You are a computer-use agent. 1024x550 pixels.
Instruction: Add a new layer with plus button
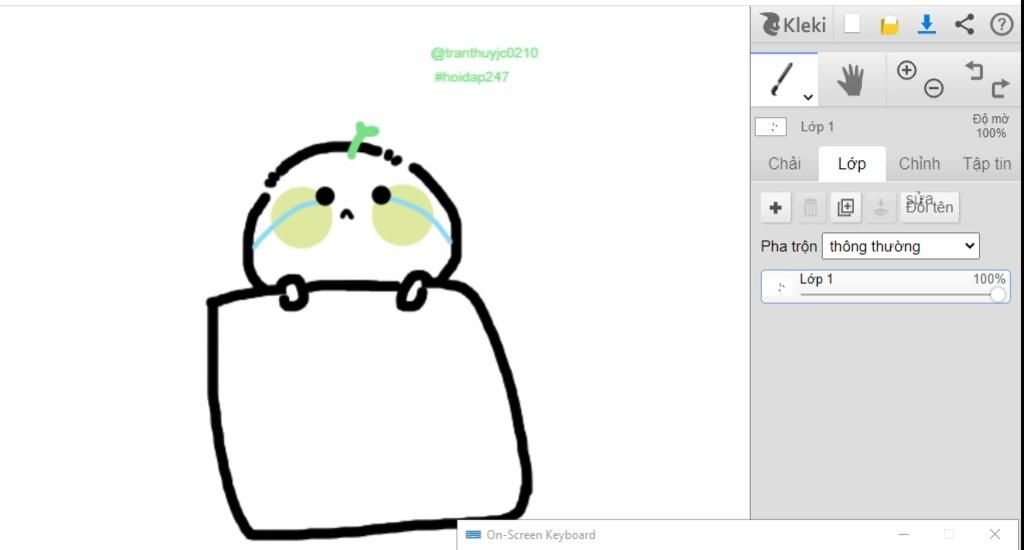coord(775,208)
